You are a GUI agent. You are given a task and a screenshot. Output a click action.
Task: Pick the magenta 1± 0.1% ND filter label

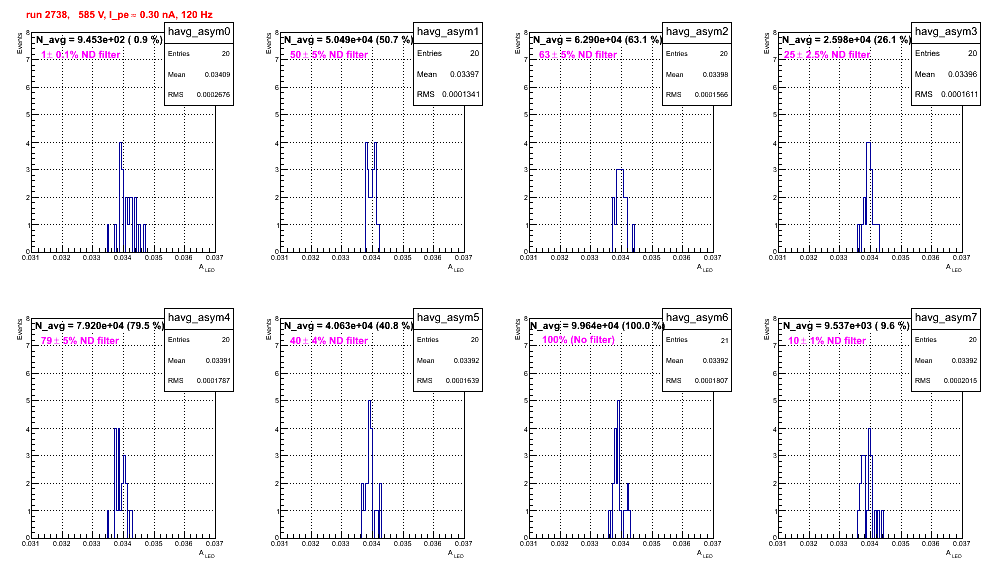pos(81,55)
